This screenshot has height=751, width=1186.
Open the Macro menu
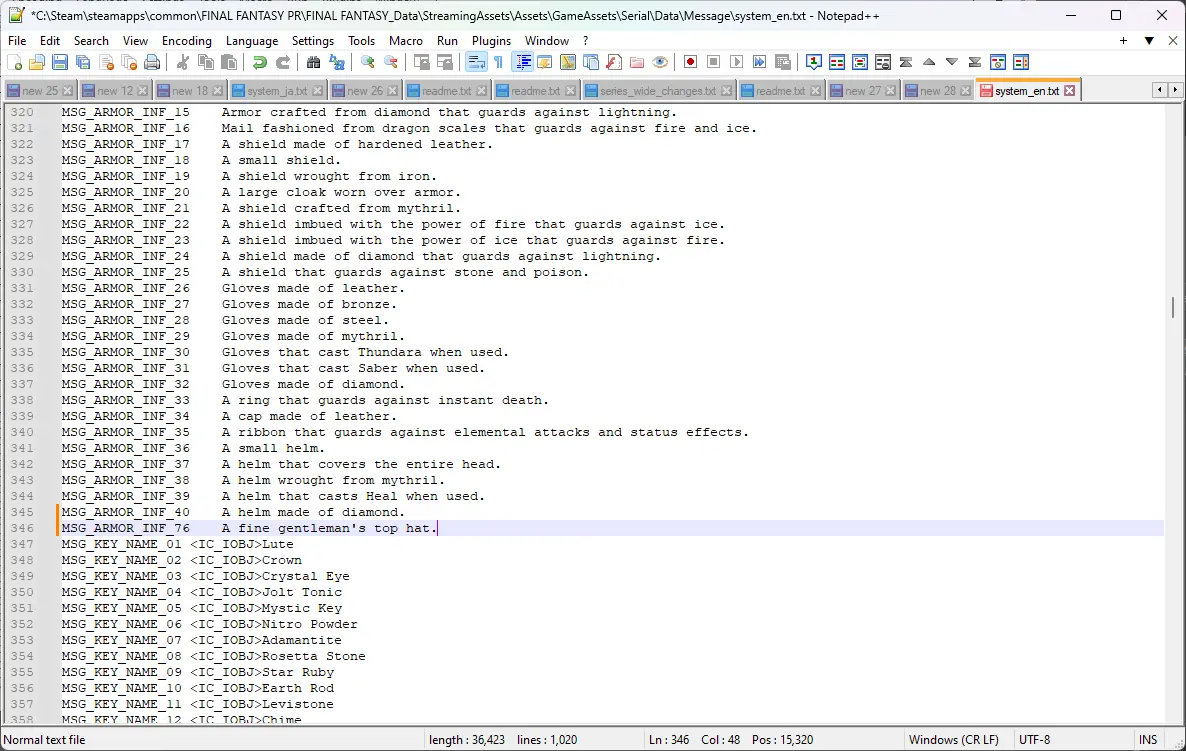(x=405, y=41)
